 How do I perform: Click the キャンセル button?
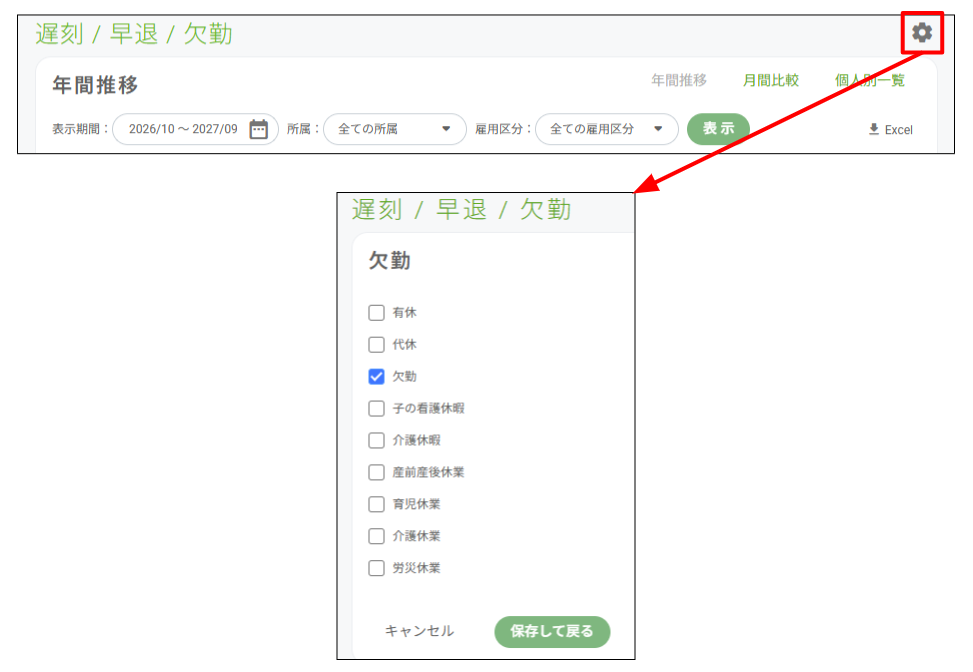pyautogui.click(x=419, y=631)
